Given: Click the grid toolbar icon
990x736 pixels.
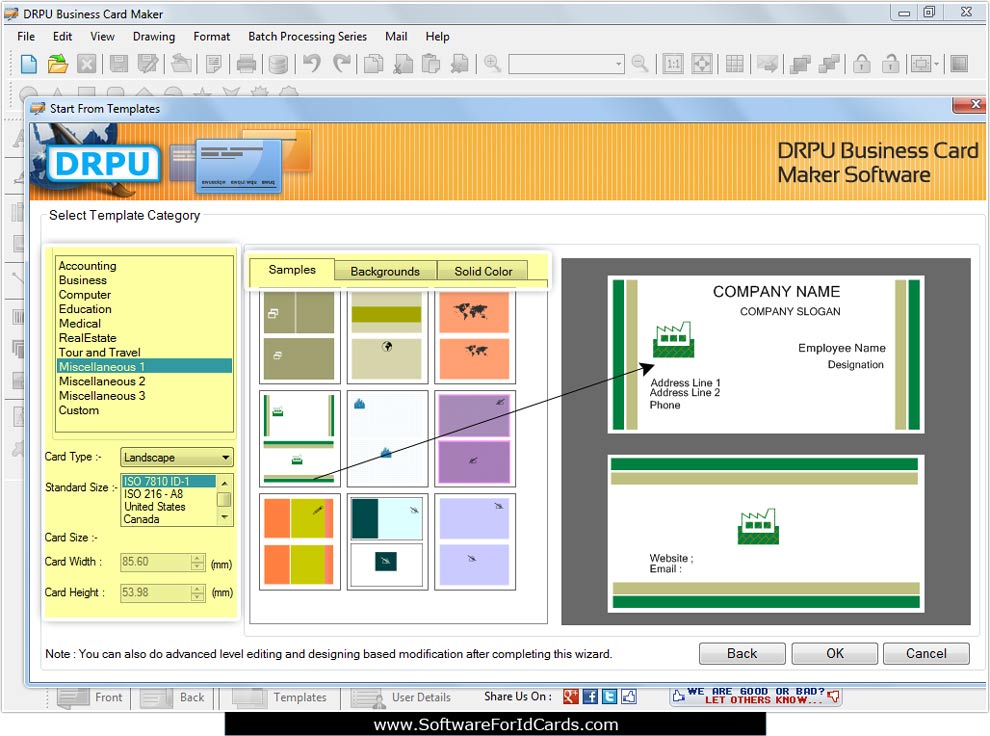Looking at the screenshot, I should click(x=734, y=64).
